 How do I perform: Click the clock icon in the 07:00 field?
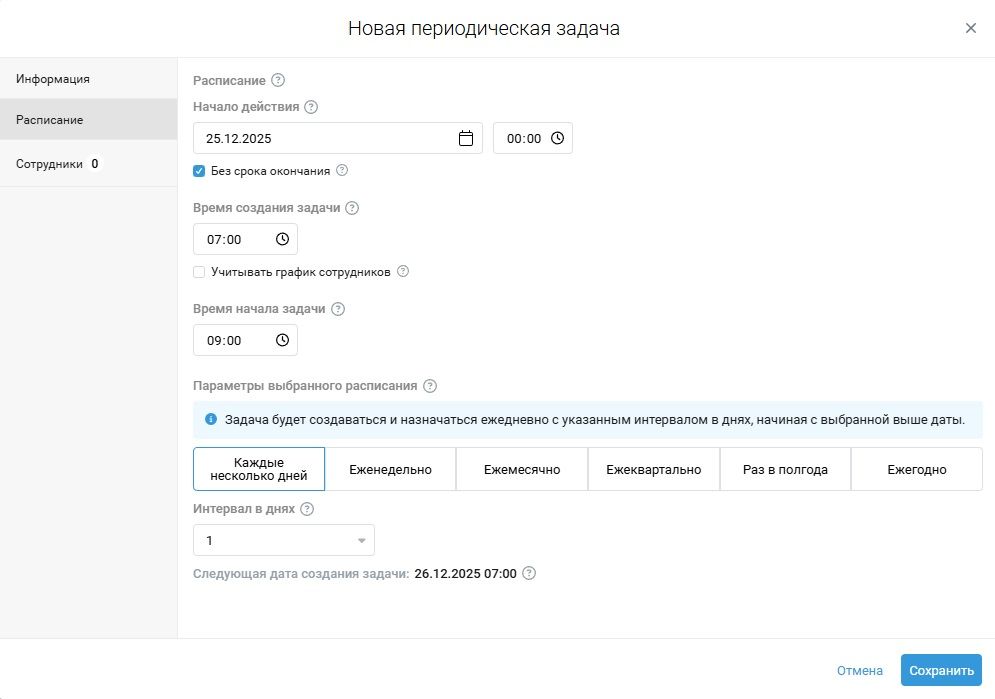pyautogui.click(x=282, y=240)
